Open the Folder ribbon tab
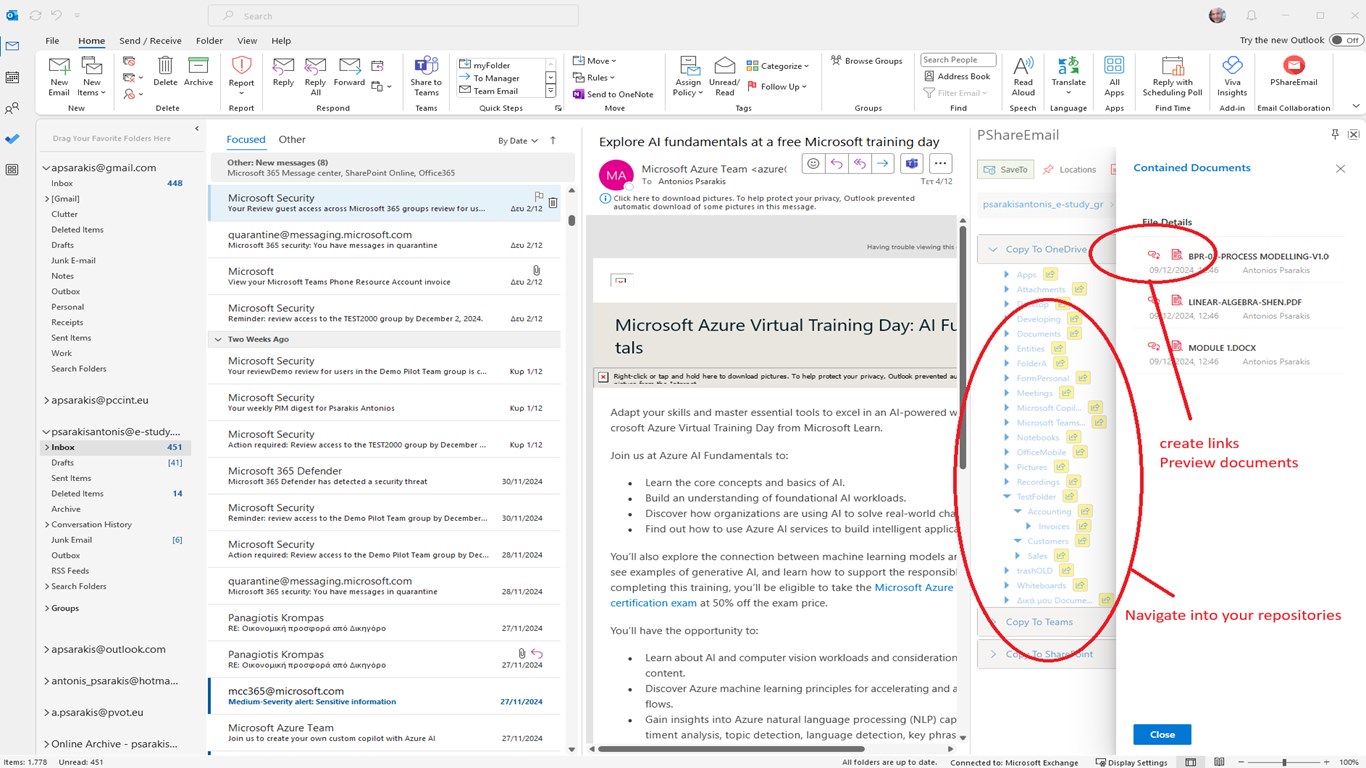The height and width of the screenshot is (768, 1366). pyautogui.click(x=209, y=41)
